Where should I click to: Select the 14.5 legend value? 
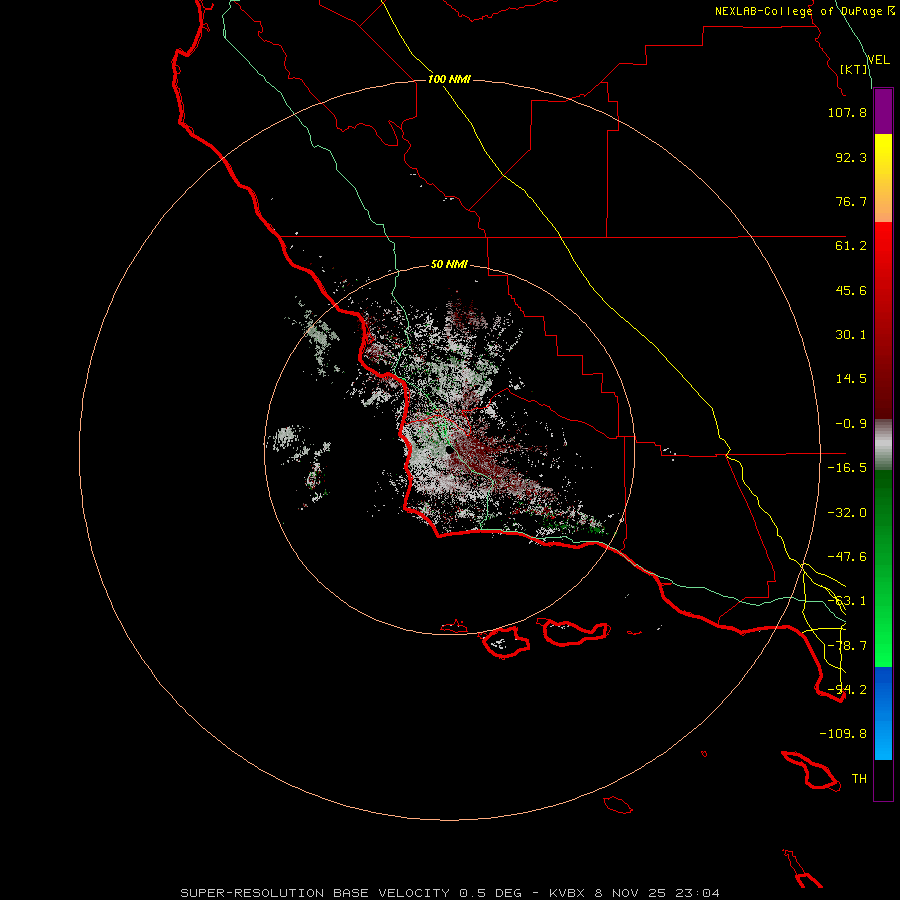pos(851,379)
